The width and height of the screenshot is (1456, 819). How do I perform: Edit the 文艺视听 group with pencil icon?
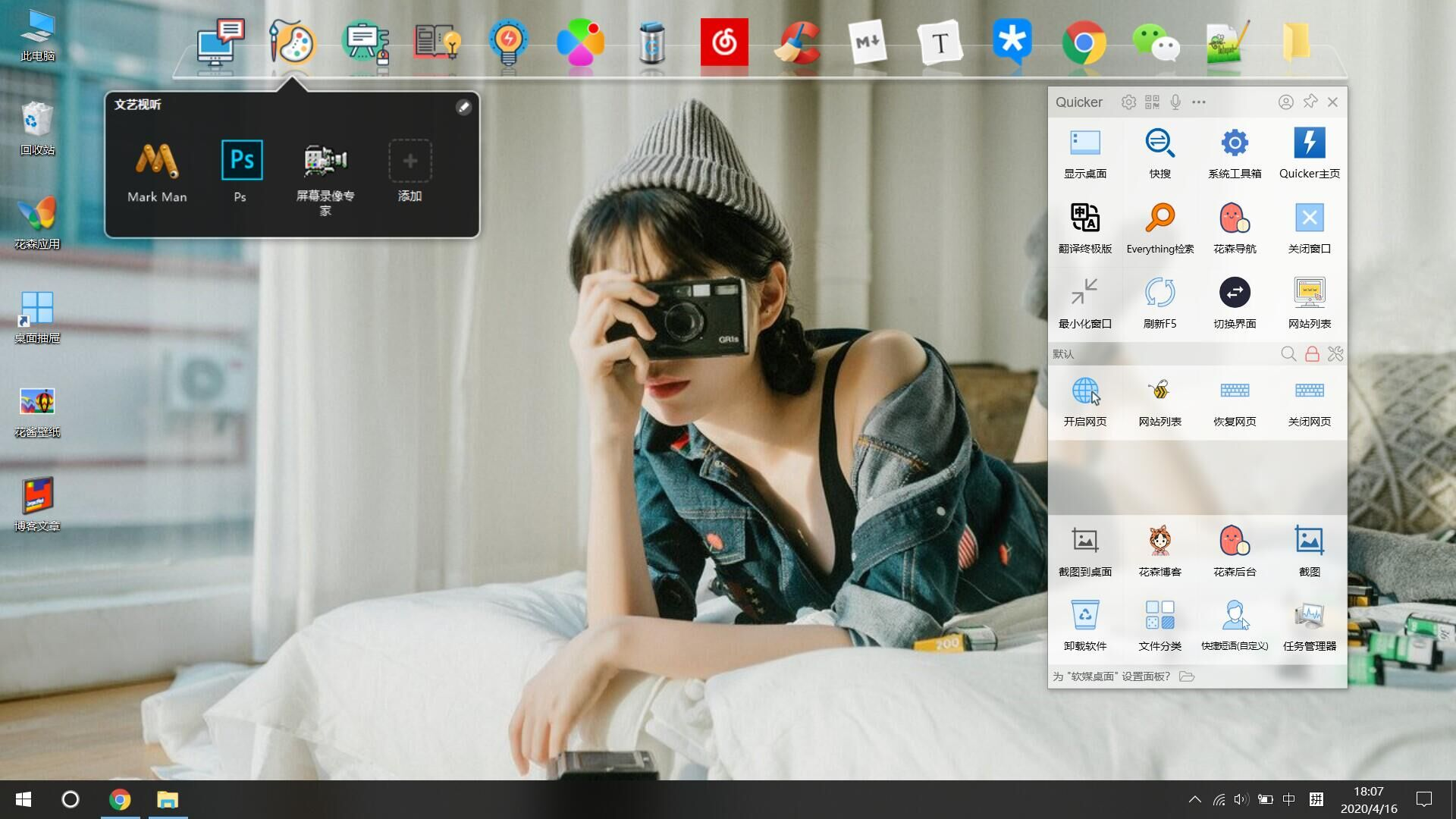tap(463, 107)
